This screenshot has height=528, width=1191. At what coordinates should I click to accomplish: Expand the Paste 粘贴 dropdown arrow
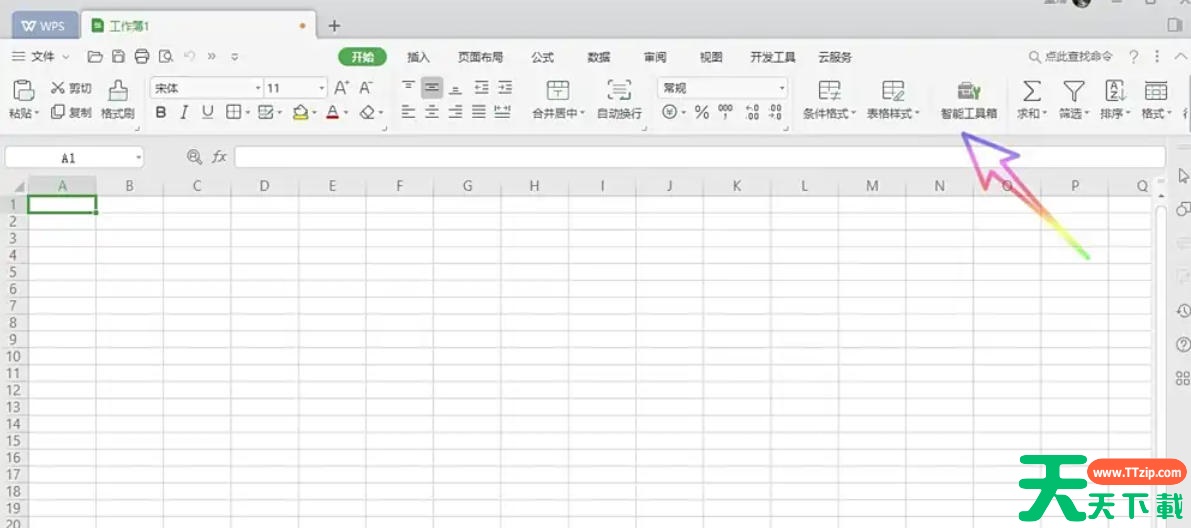click(x=37, y=113)
